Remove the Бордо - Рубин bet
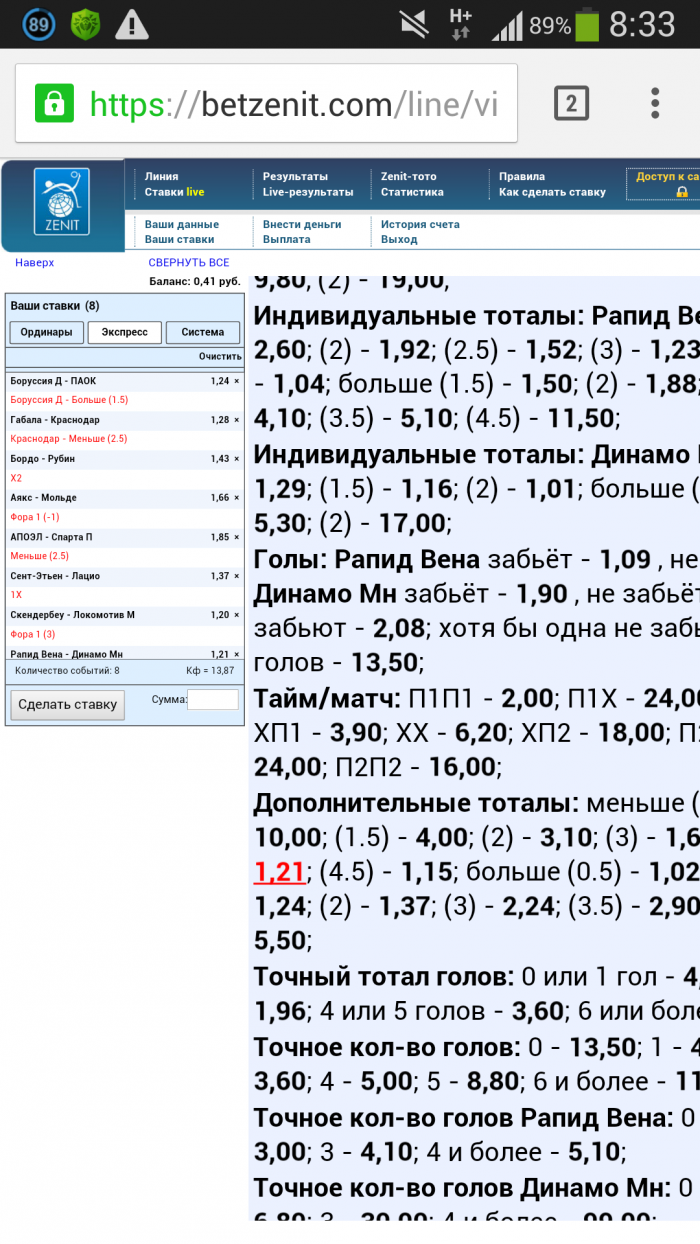This screenshot has height=1244, width=700. point(237,459)
